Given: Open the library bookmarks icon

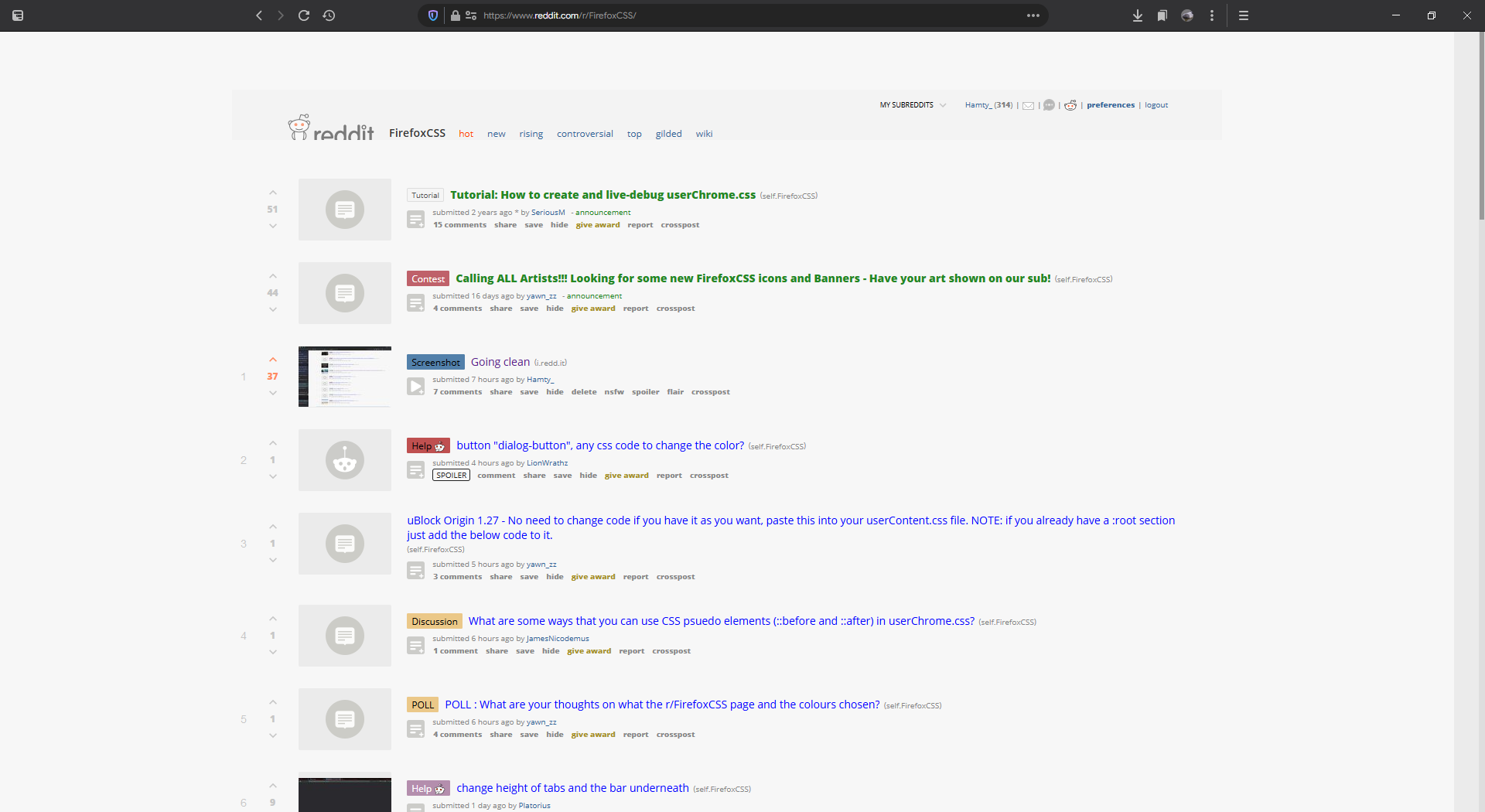Looking at the screenshot, I should [1162, 15].
